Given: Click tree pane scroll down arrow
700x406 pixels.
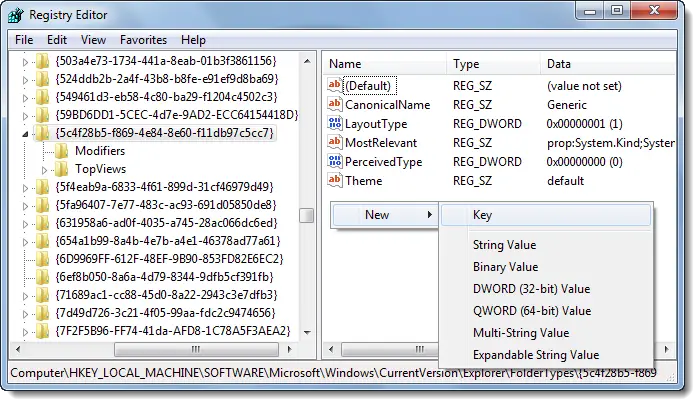Looking at the screenshot, I should point(307,332).
